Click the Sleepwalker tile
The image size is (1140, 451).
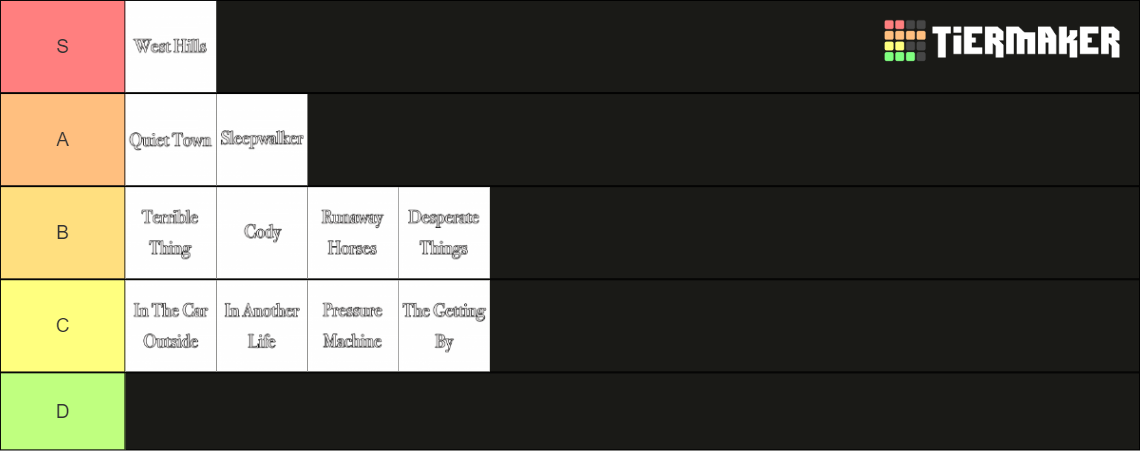(x=262, y=140)
